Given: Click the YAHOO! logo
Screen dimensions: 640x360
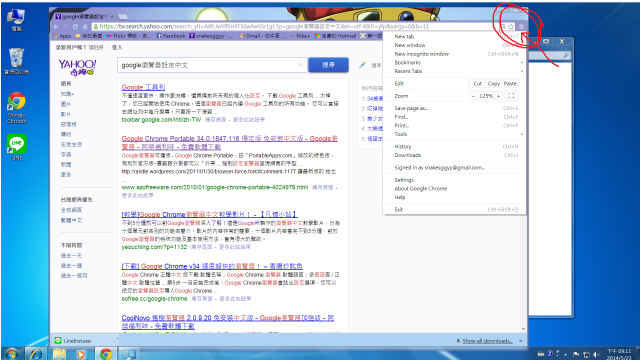Looking at the screenshot, I should [77, 67].
